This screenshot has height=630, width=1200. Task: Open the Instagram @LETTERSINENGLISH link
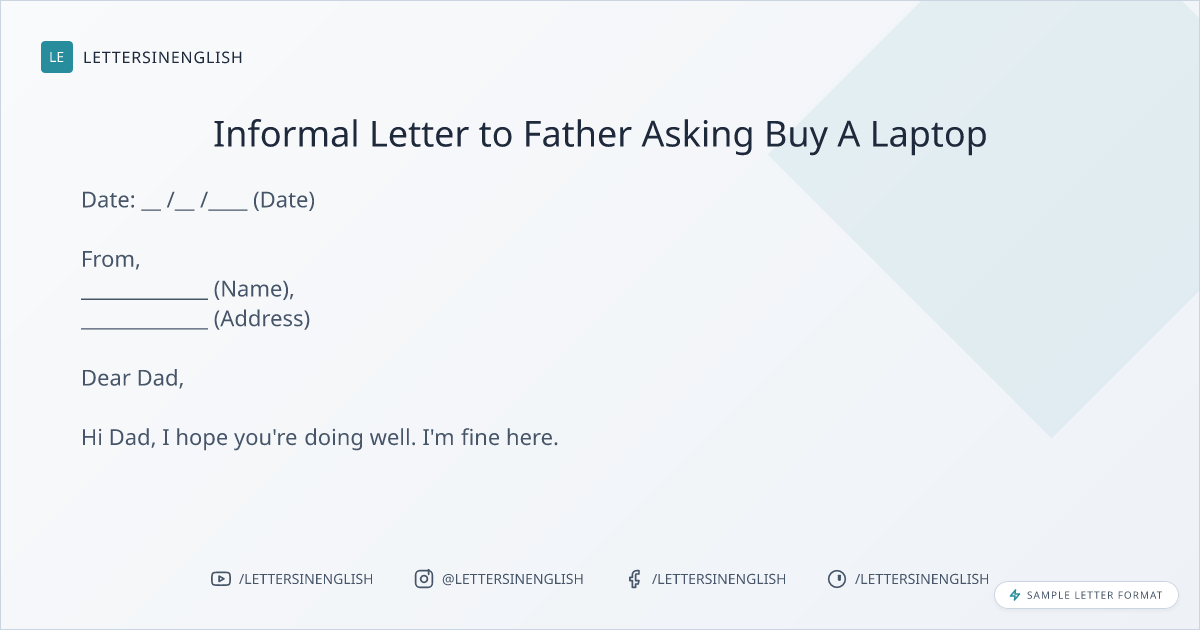point(513,579)
